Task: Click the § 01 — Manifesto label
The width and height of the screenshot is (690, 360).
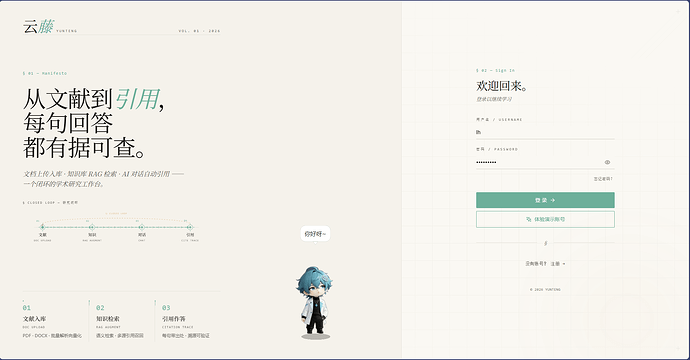Action: pos(45,73)
